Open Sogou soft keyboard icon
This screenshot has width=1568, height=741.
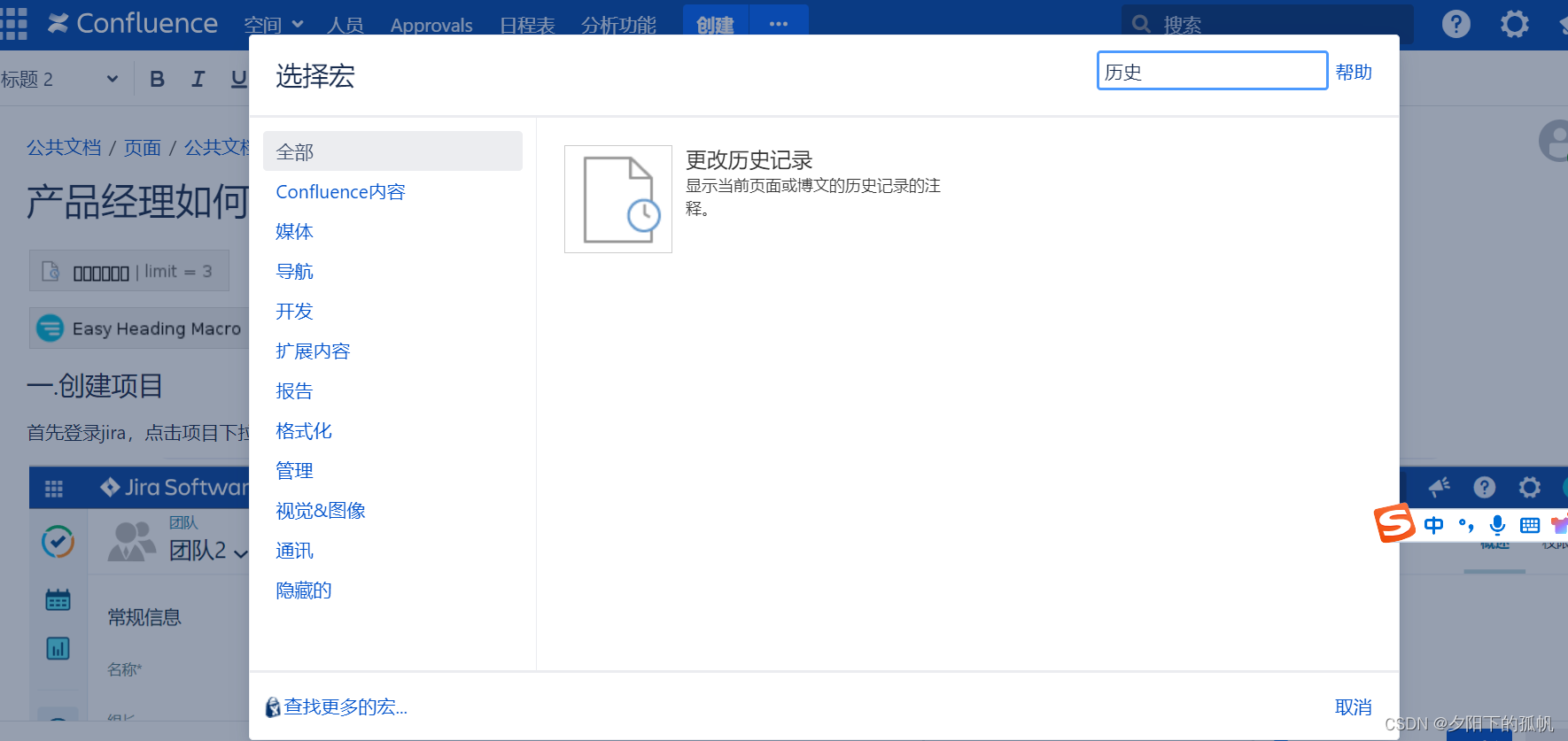(1530, 525)
